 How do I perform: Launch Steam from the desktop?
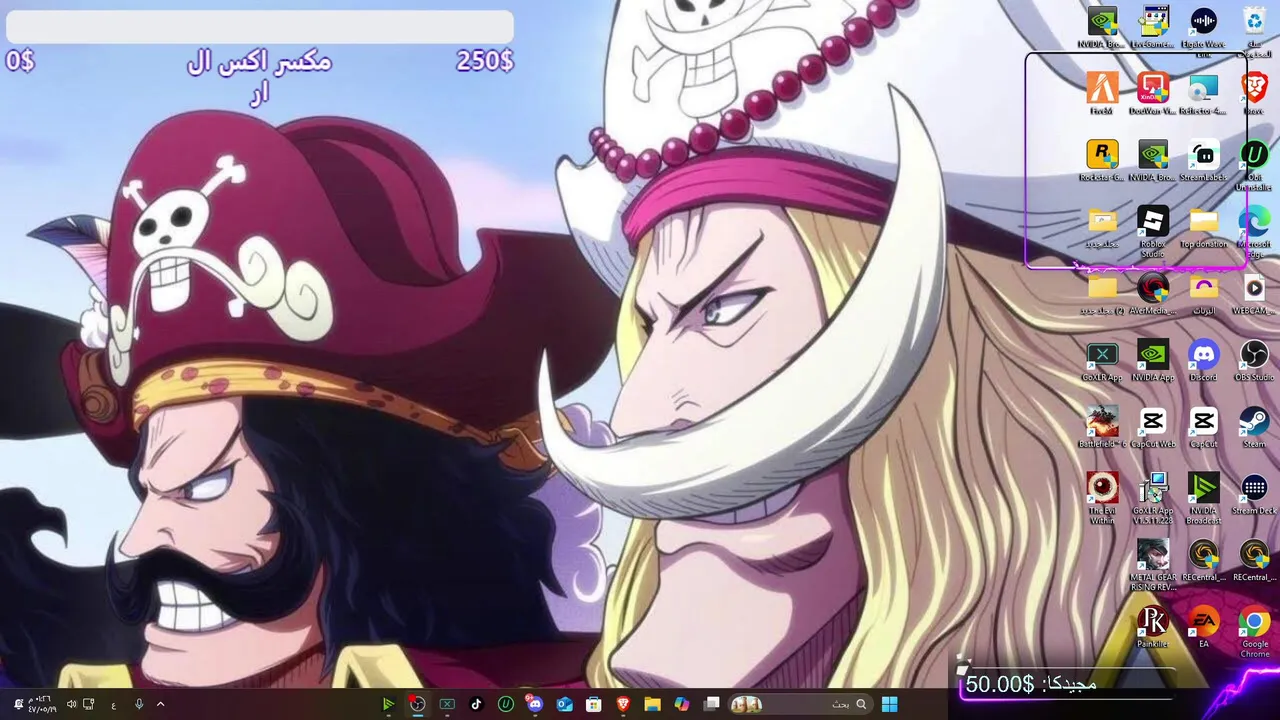tap(1254, 427)
